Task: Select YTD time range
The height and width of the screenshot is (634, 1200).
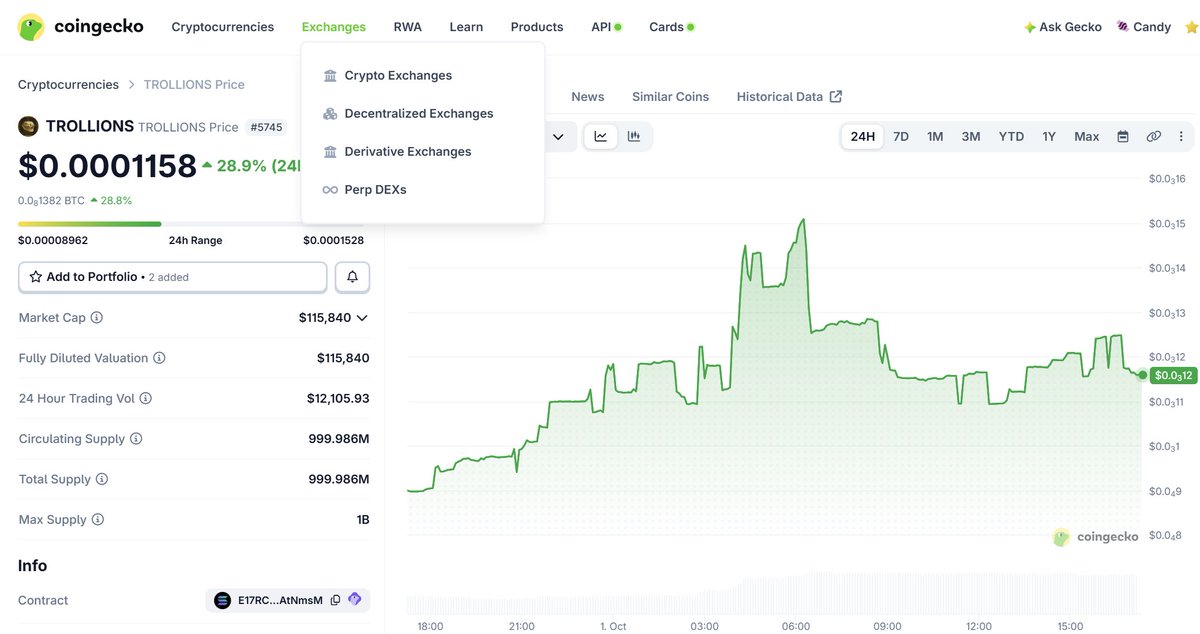Action: [x=1011, y=136]
